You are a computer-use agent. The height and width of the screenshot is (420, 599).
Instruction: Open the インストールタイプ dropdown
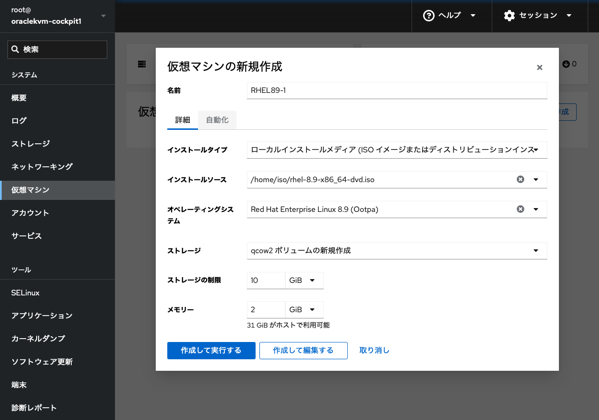[x=397, y=150]
